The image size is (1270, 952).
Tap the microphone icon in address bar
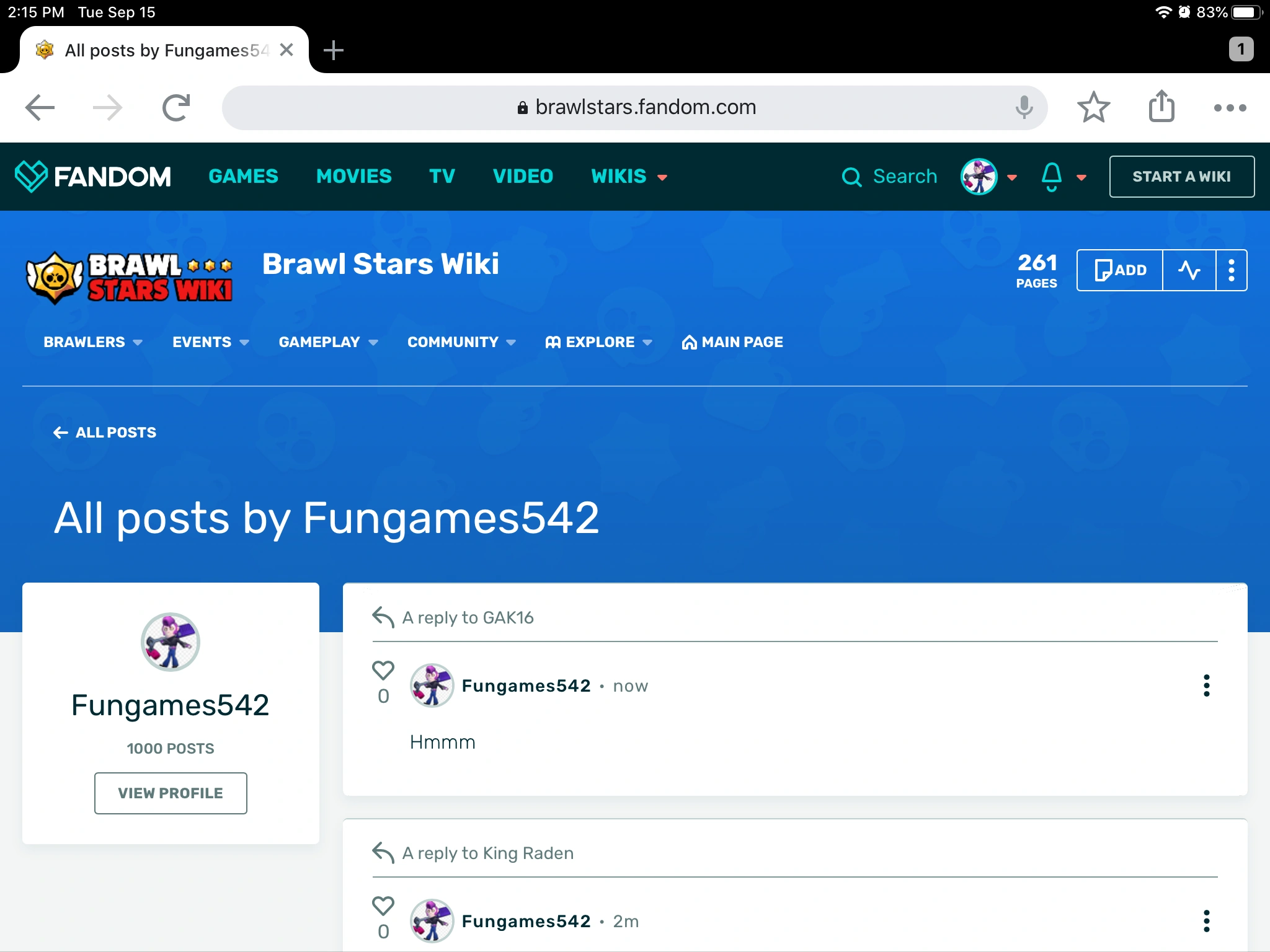pos(1024,108)
